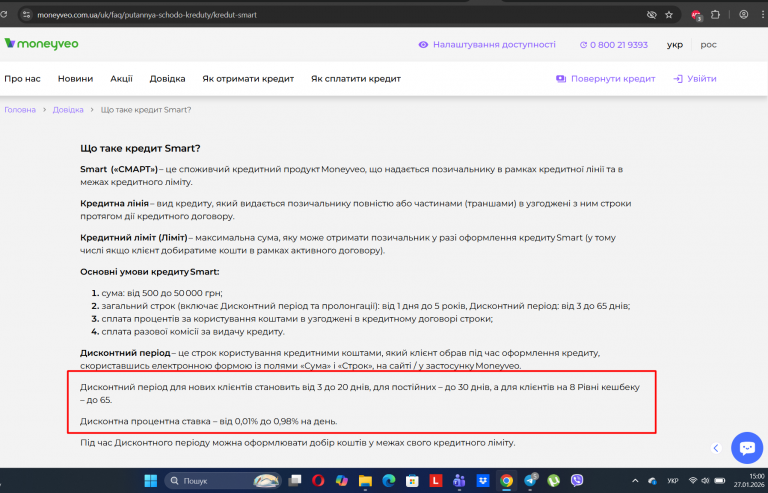Open Як отримати кредит page

coord(248,78)
